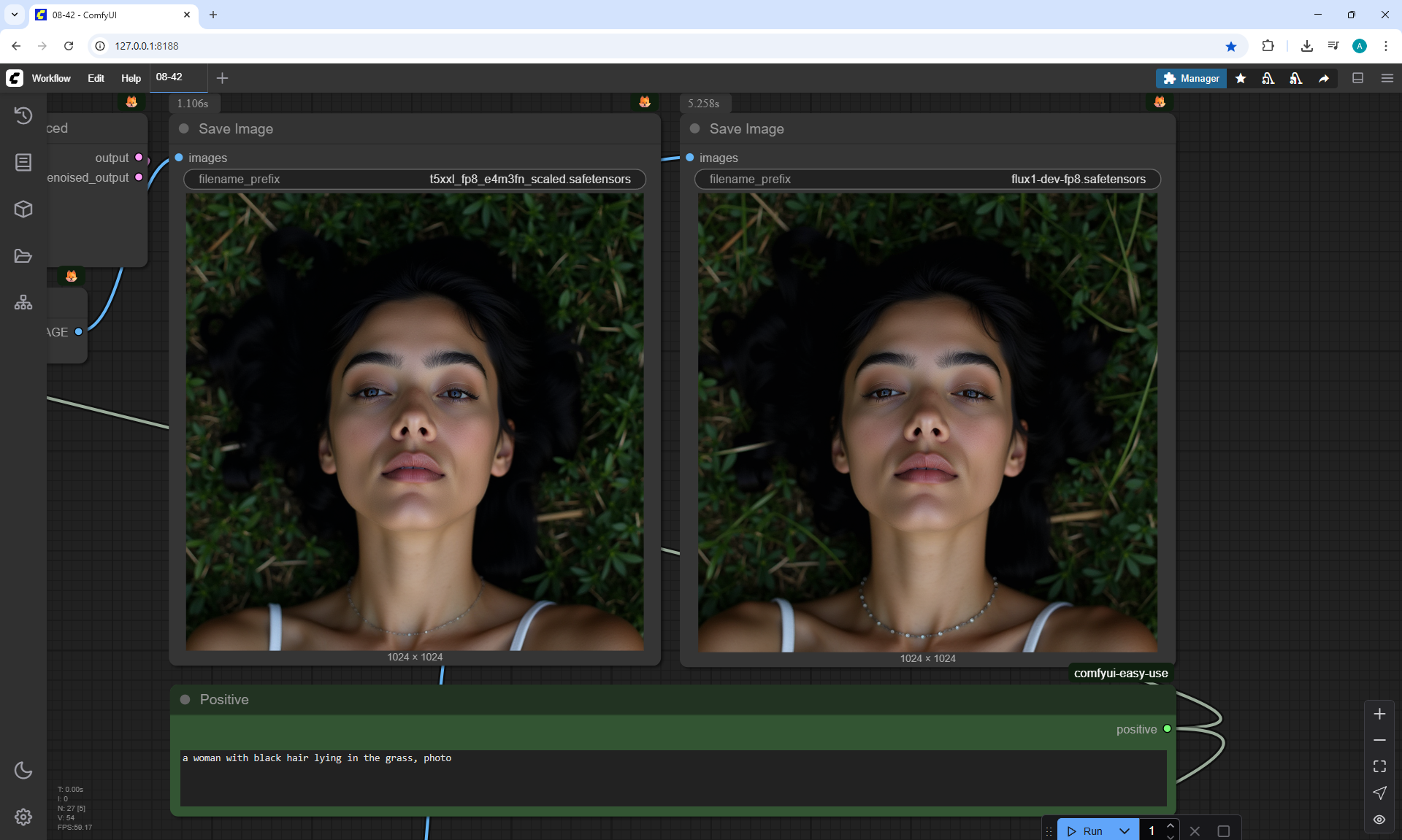Zoom in with canvas plus icon

pyautogui.click(x=1379, y=714)
